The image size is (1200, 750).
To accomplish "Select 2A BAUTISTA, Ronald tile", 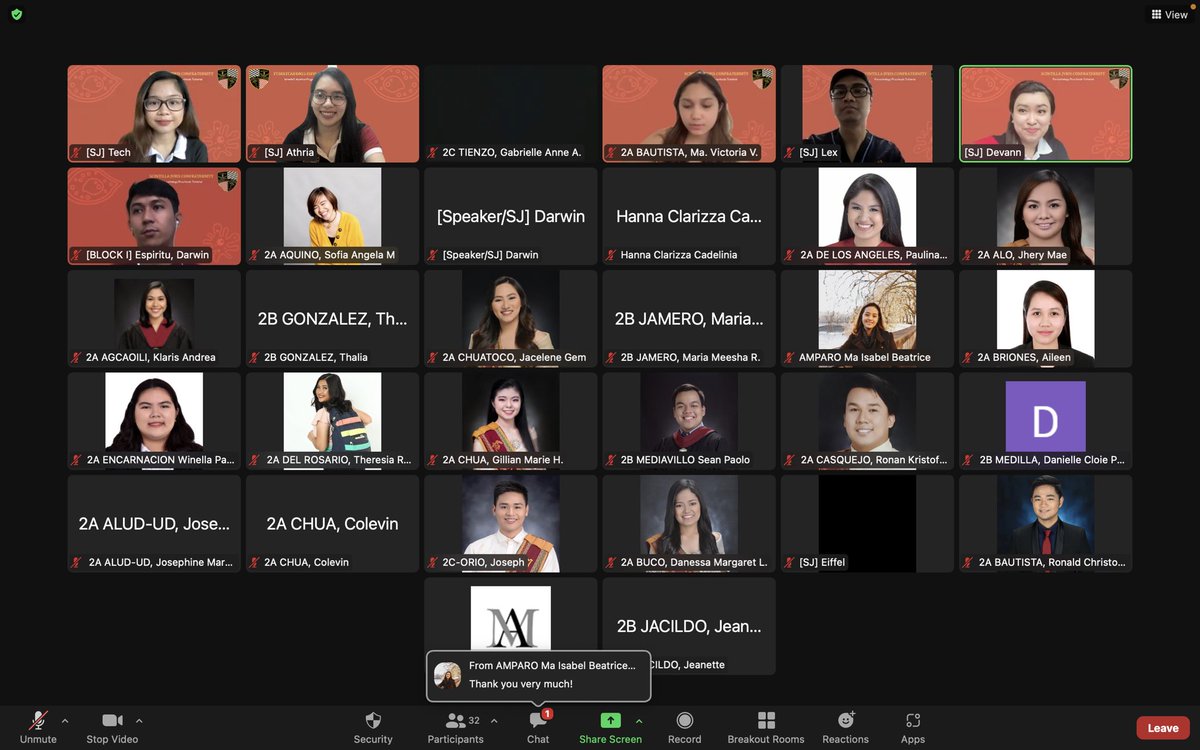I will (x=1046, y=524).
